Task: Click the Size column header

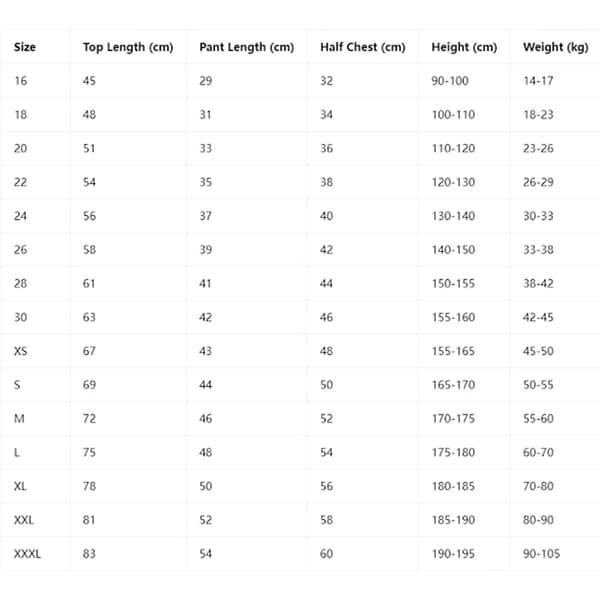Action: [x=25, y=47]
